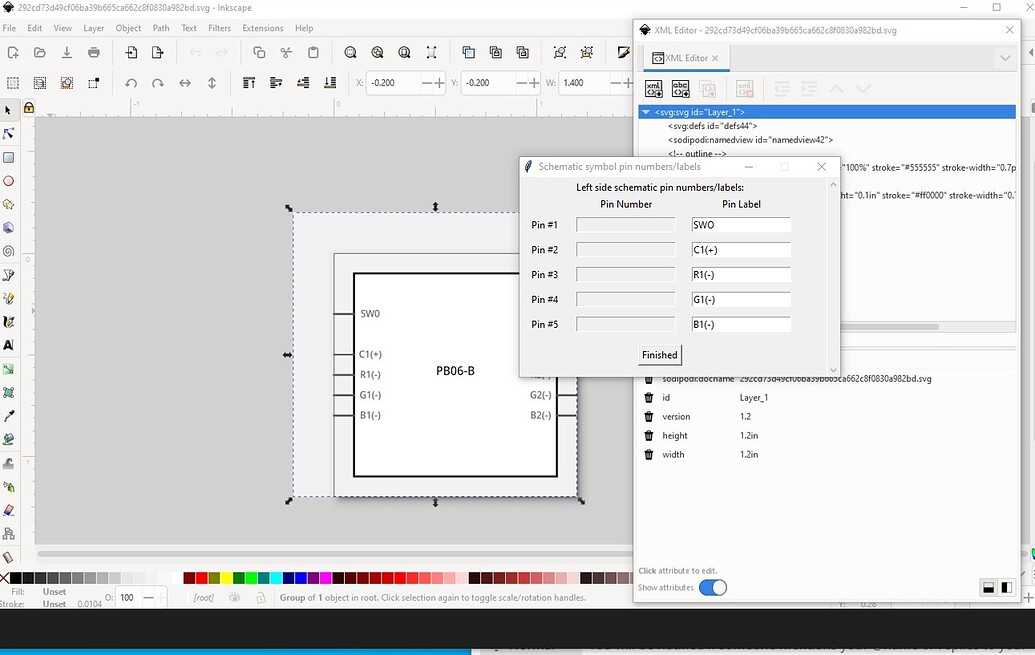Rotate selection 90° counter-clockwise
Screen dimensions: 1035x655
coord(131,83)
